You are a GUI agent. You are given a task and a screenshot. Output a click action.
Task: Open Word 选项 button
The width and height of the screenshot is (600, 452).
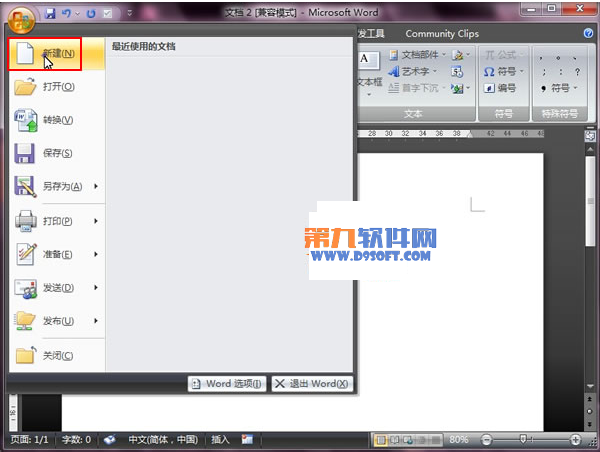coord(227,384)
